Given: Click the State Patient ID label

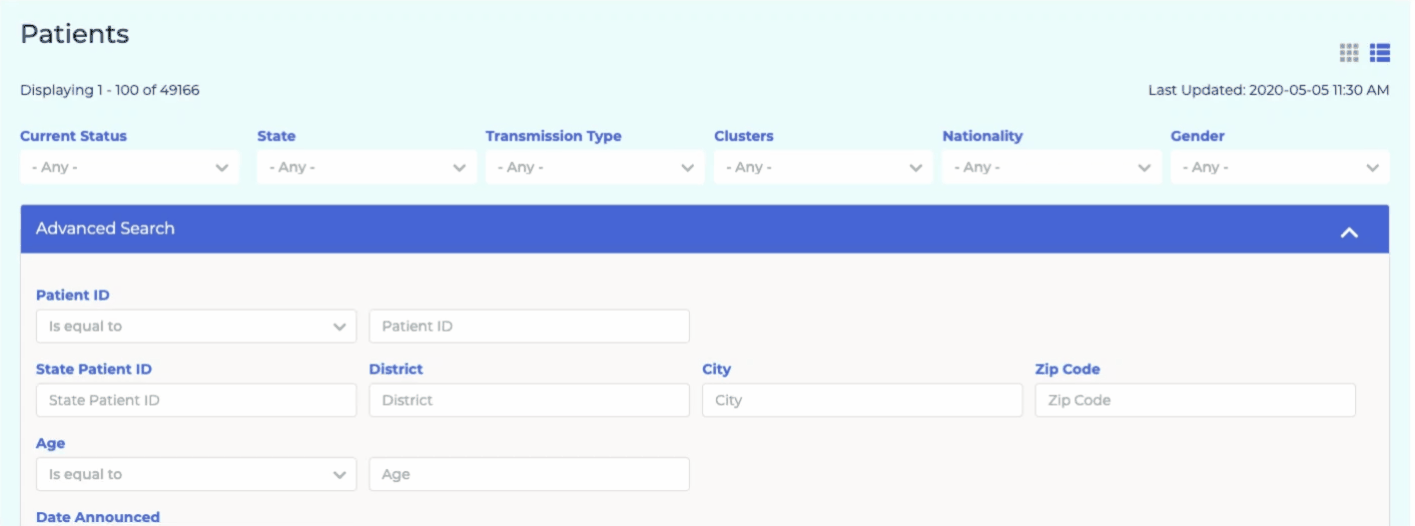Looking at the screenshot, I should 94,369.
